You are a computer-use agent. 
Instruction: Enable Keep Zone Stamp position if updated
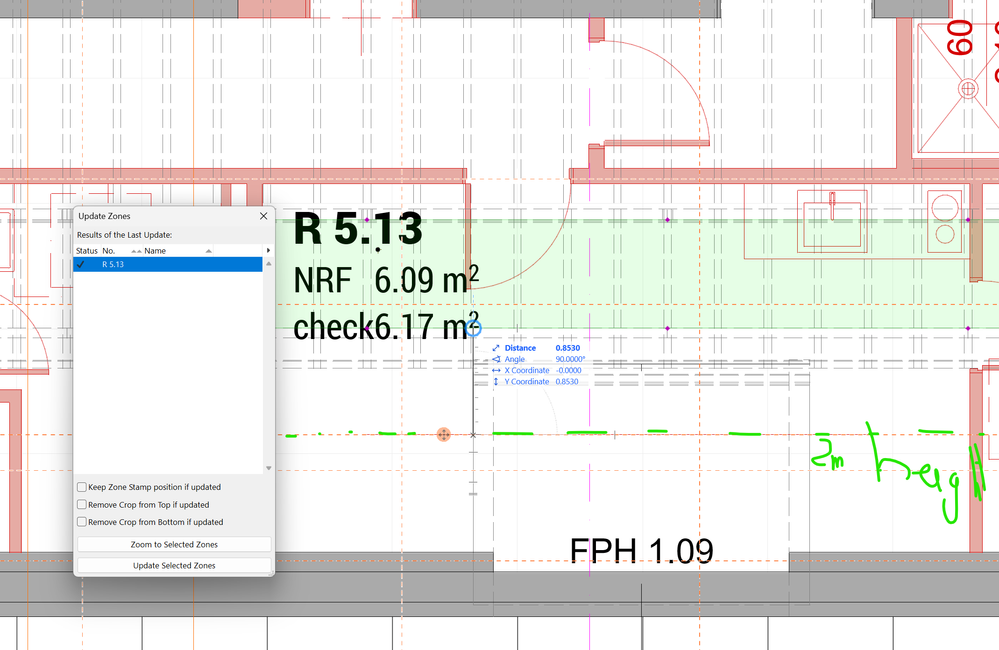pos(82,488)
